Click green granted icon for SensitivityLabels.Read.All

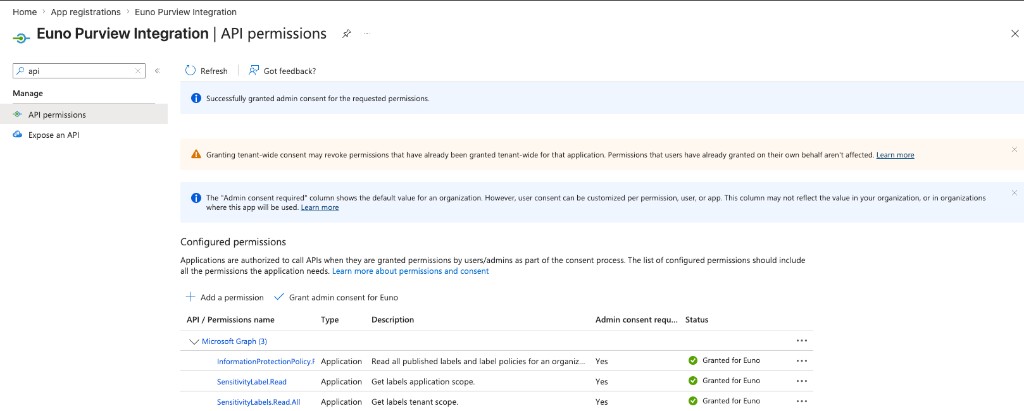[693, 401]
